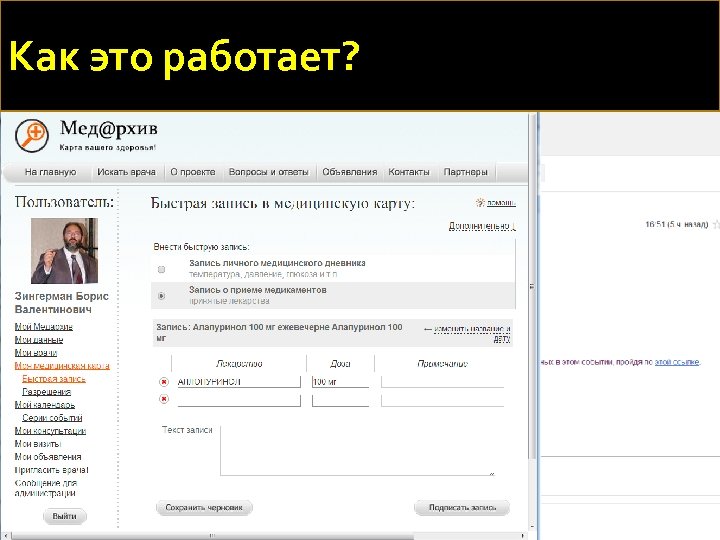Select 'Запись о приеме медикаментов' option
The width and height of the screenshot is (720, 540).
click(x=161, y=296)
